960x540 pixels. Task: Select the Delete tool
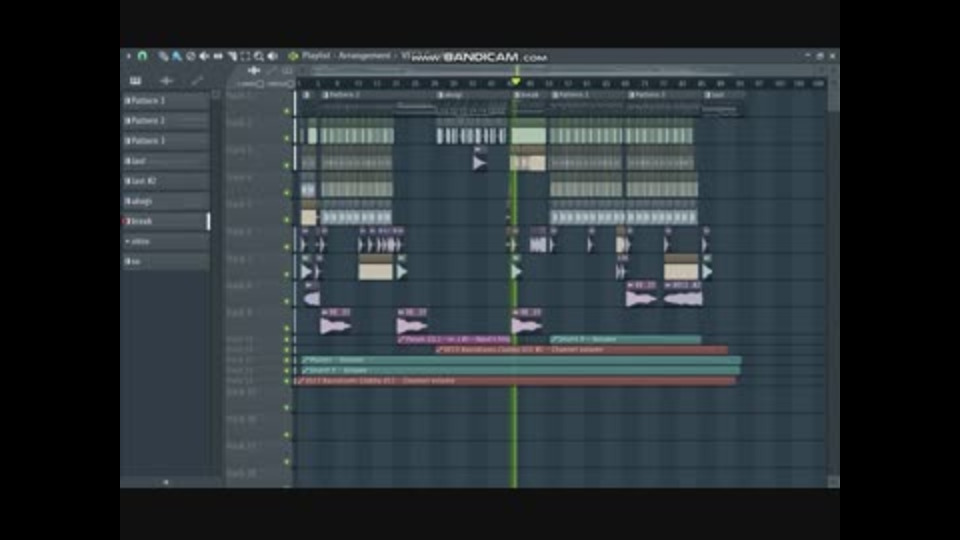[190, 56]
